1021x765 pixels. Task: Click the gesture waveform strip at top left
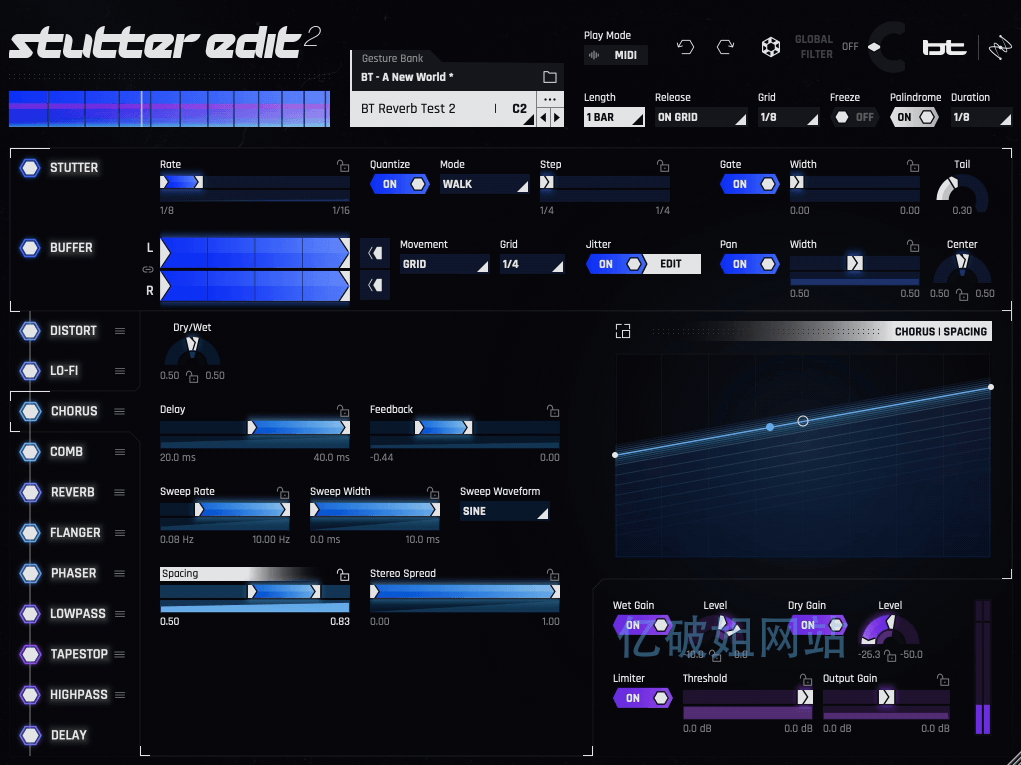click(x=168, y=109)
